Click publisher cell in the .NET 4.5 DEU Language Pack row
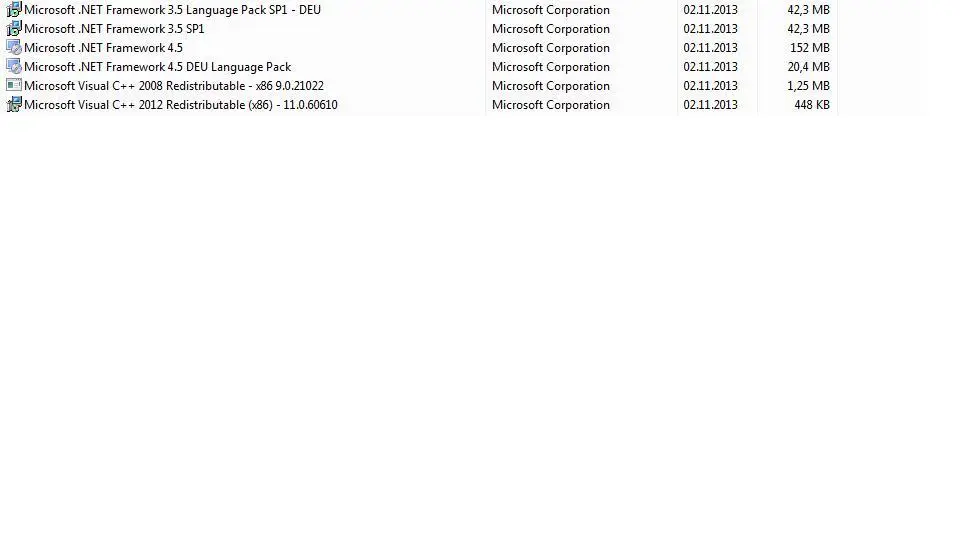The width and height of the screenshot is (960, 540). (550, 67)
